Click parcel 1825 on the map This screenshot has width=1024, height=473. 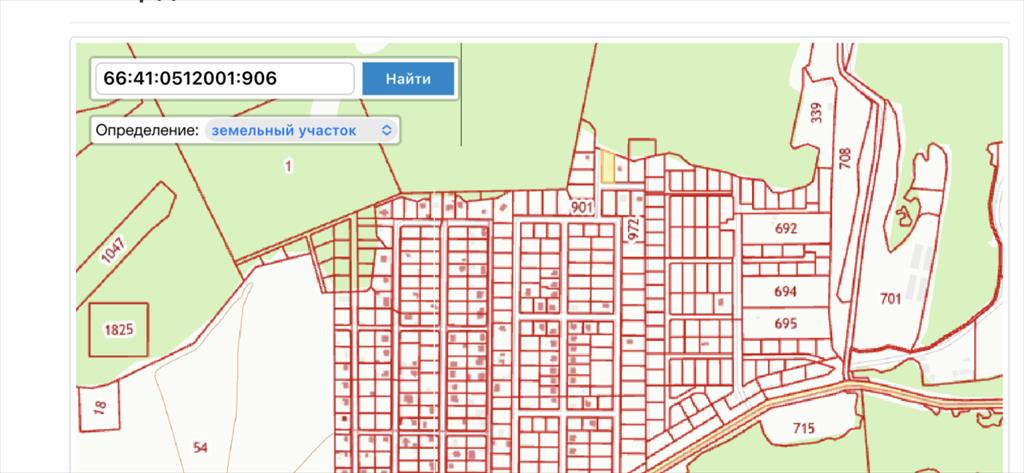click(119, 329)
